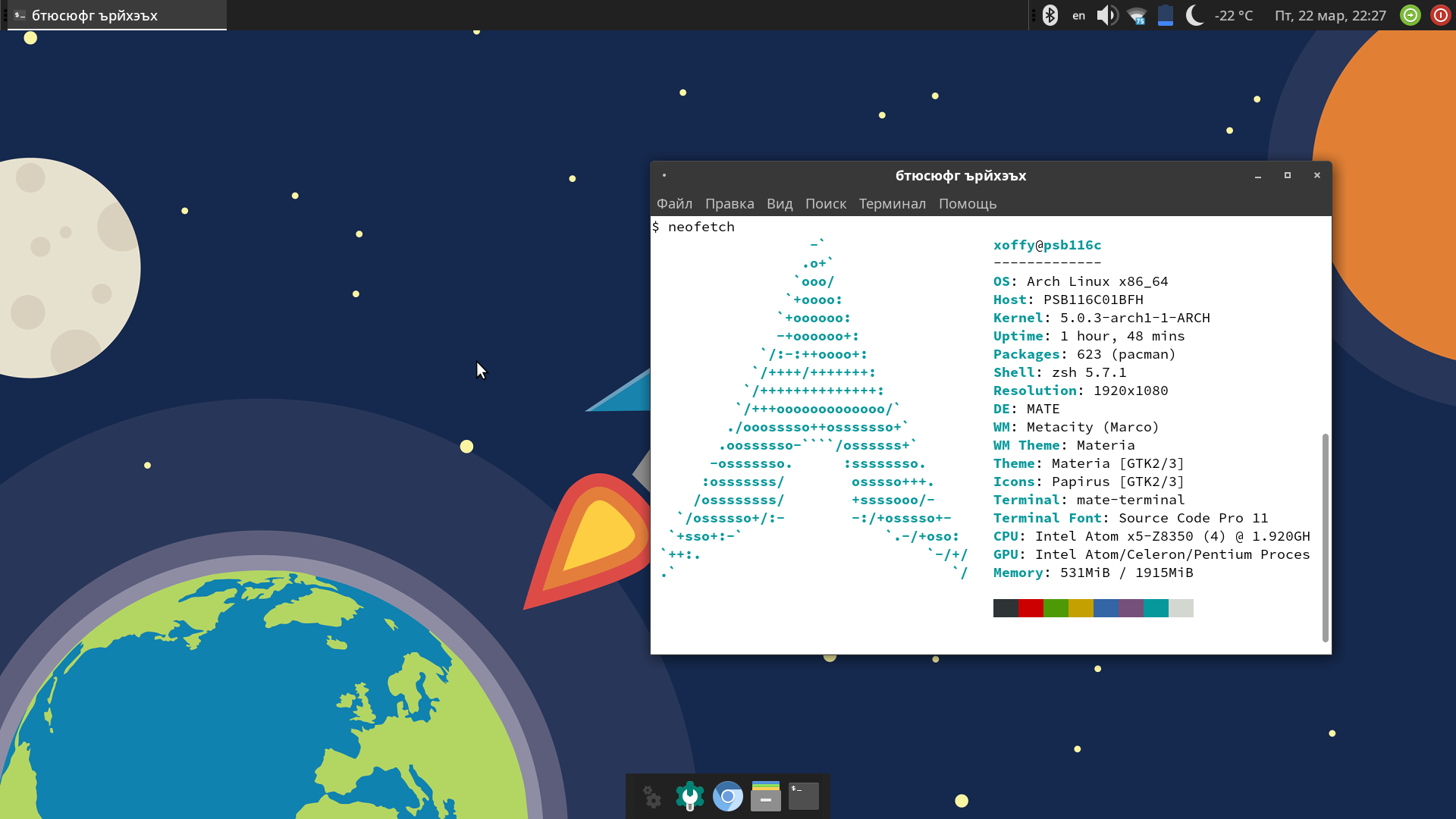Image resolution: width=1456 pixels, height=819 pixels.
Task: Click the 'en' keyboard layout indicator
Action: (x=1078, y=16)
